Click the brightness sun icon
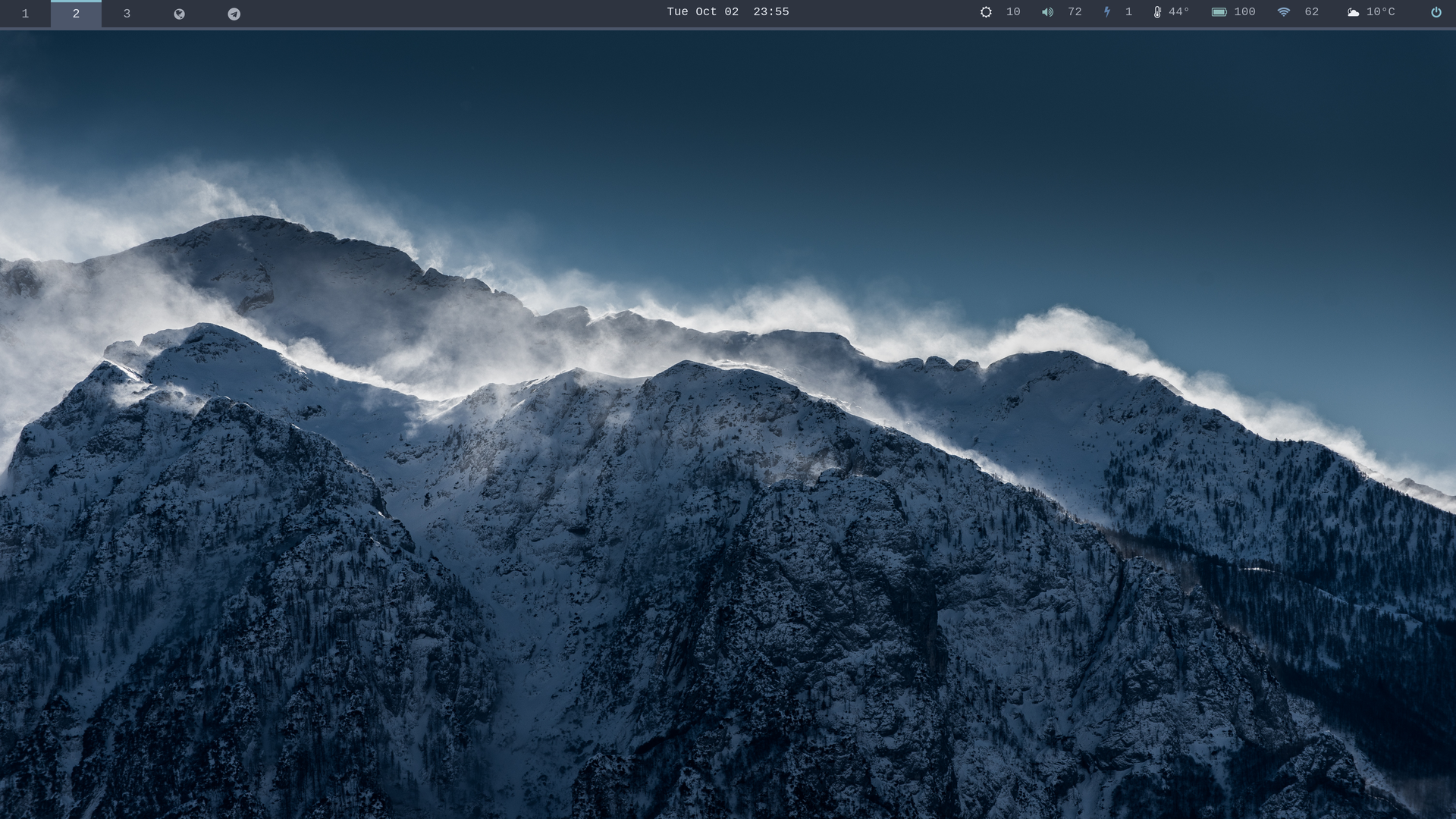 pos(986,12)
